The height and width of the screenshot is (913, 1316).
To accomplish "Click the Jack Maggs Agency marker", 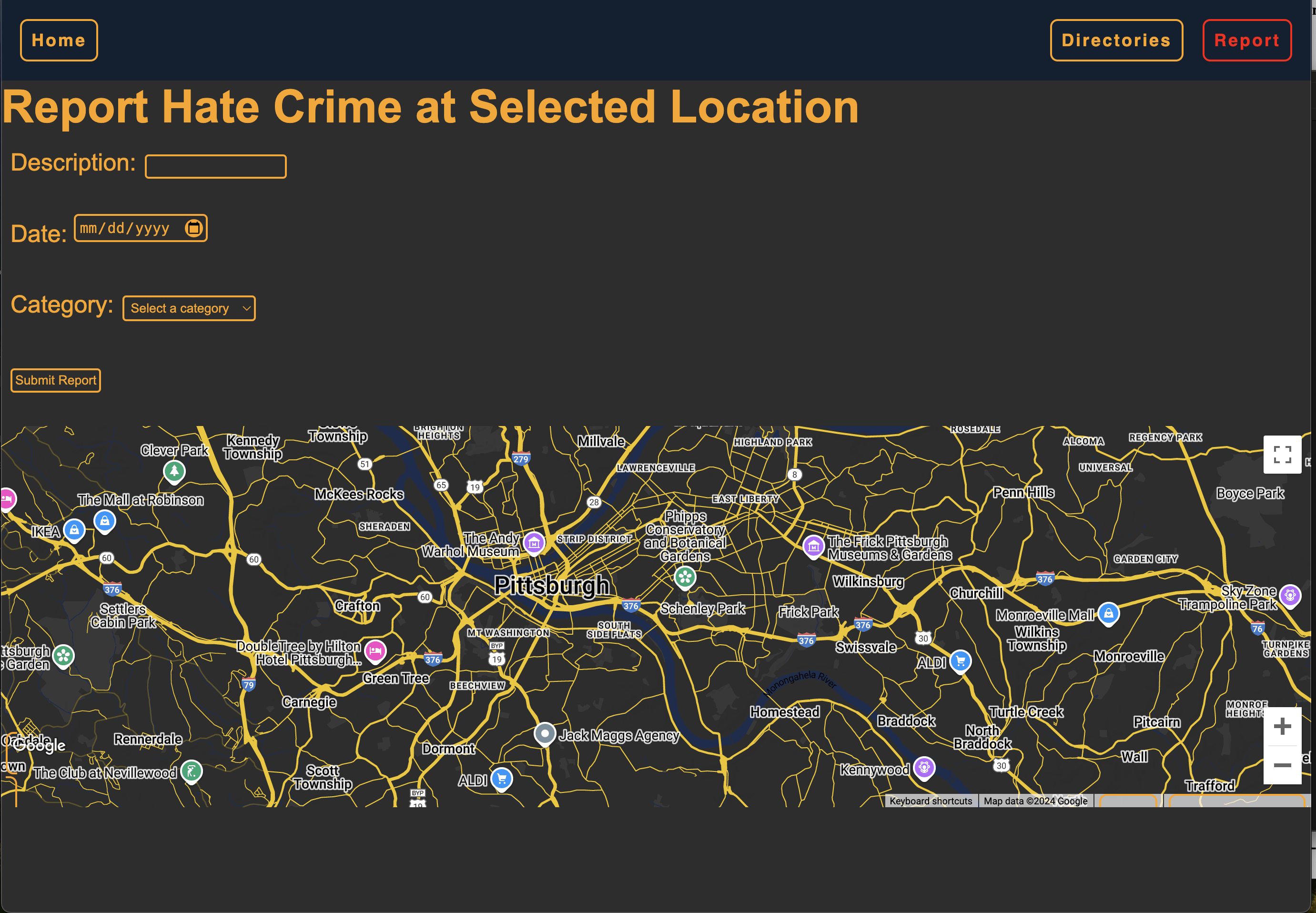I will coord(545,733).
